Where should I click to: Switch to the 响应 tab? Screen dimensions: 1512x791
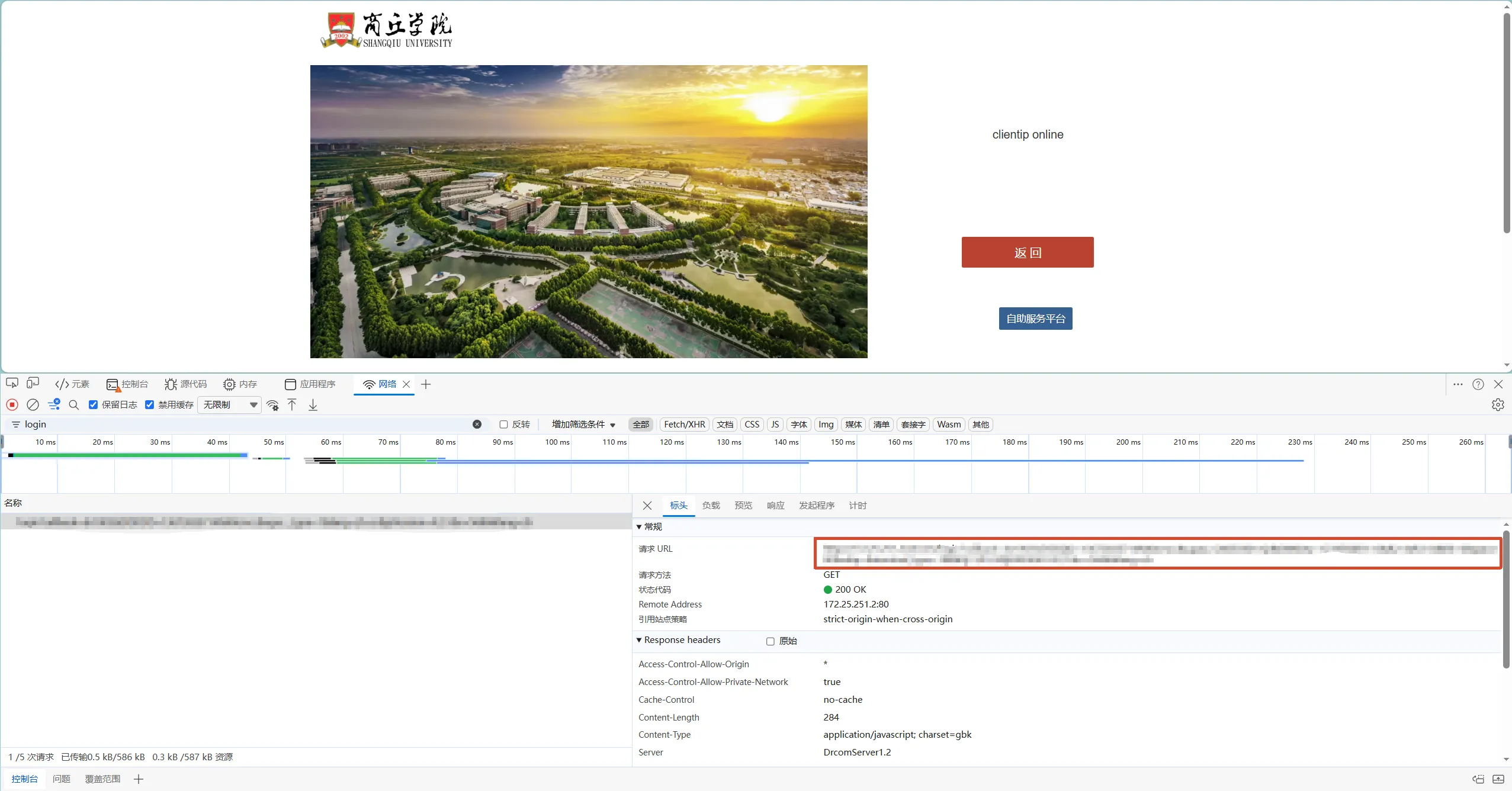tap(775, 506)
